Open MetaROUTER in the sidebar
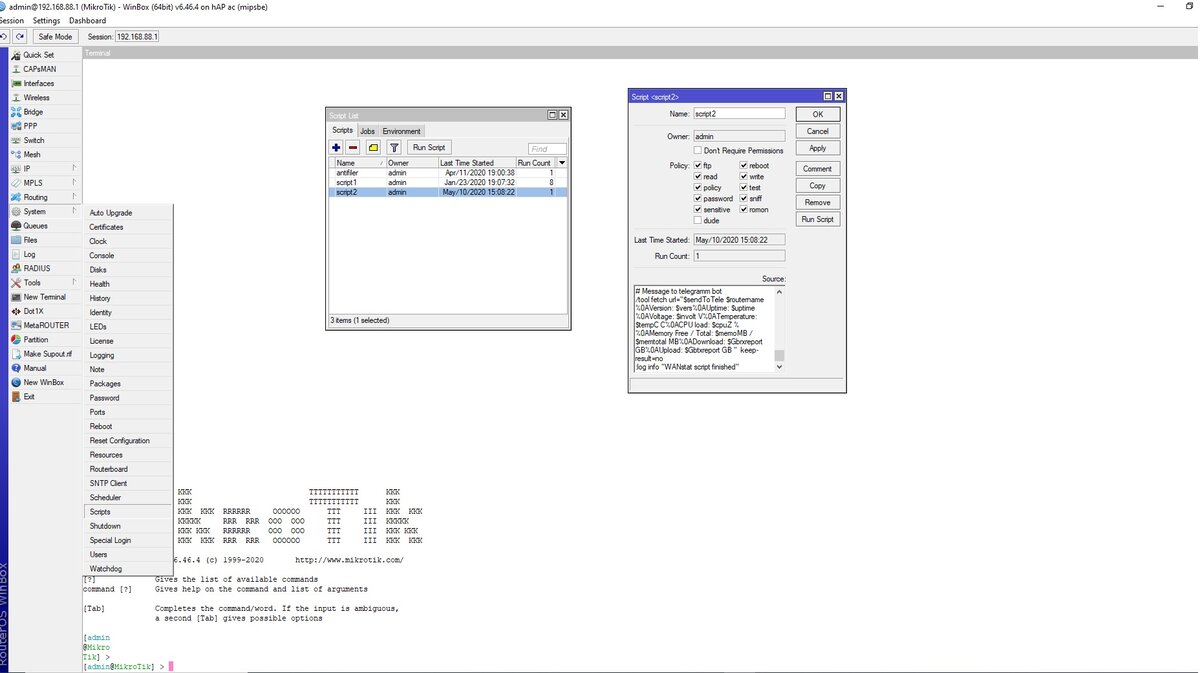Viewport: 1200px width, 673px height. tap(46, 325)
